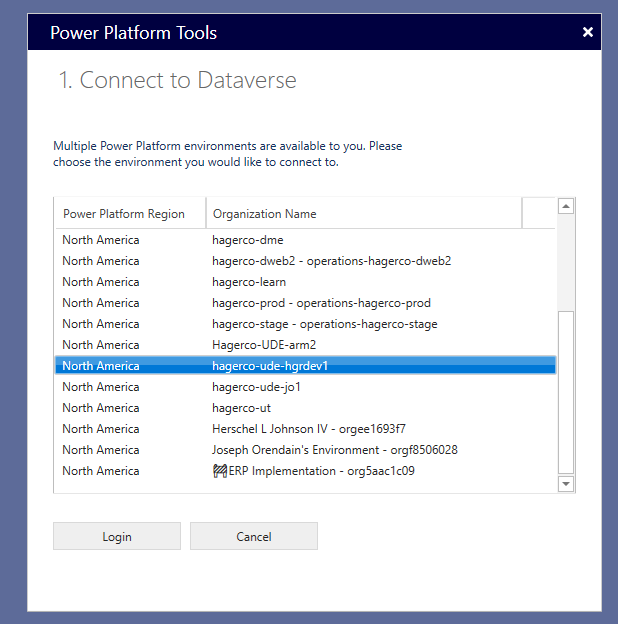The height and width of the screenshot is (624, 618).
Task: Click North America cell in Hagerco-UDE-arm2 row
Action: click(101, 345)
